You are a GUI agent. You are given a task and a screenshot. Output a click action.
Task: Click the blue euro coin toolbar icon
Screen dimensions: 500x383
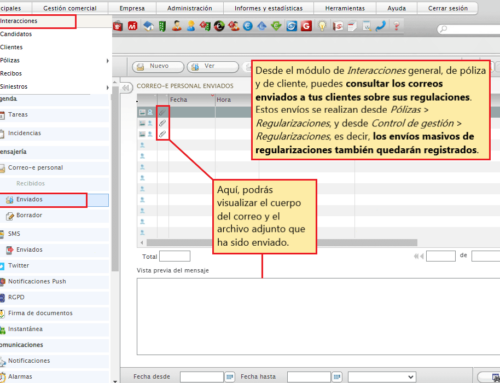pyautogui.click(x=248, y=26)
